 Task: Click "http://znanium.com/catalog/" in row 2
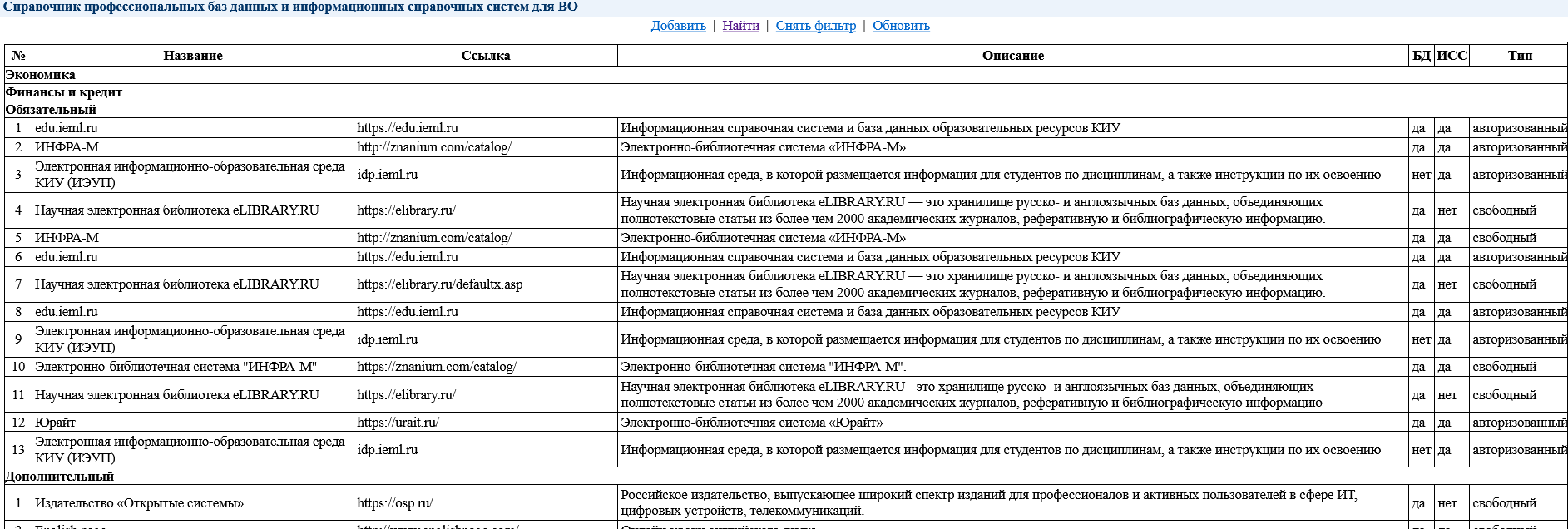coord(486,147)
